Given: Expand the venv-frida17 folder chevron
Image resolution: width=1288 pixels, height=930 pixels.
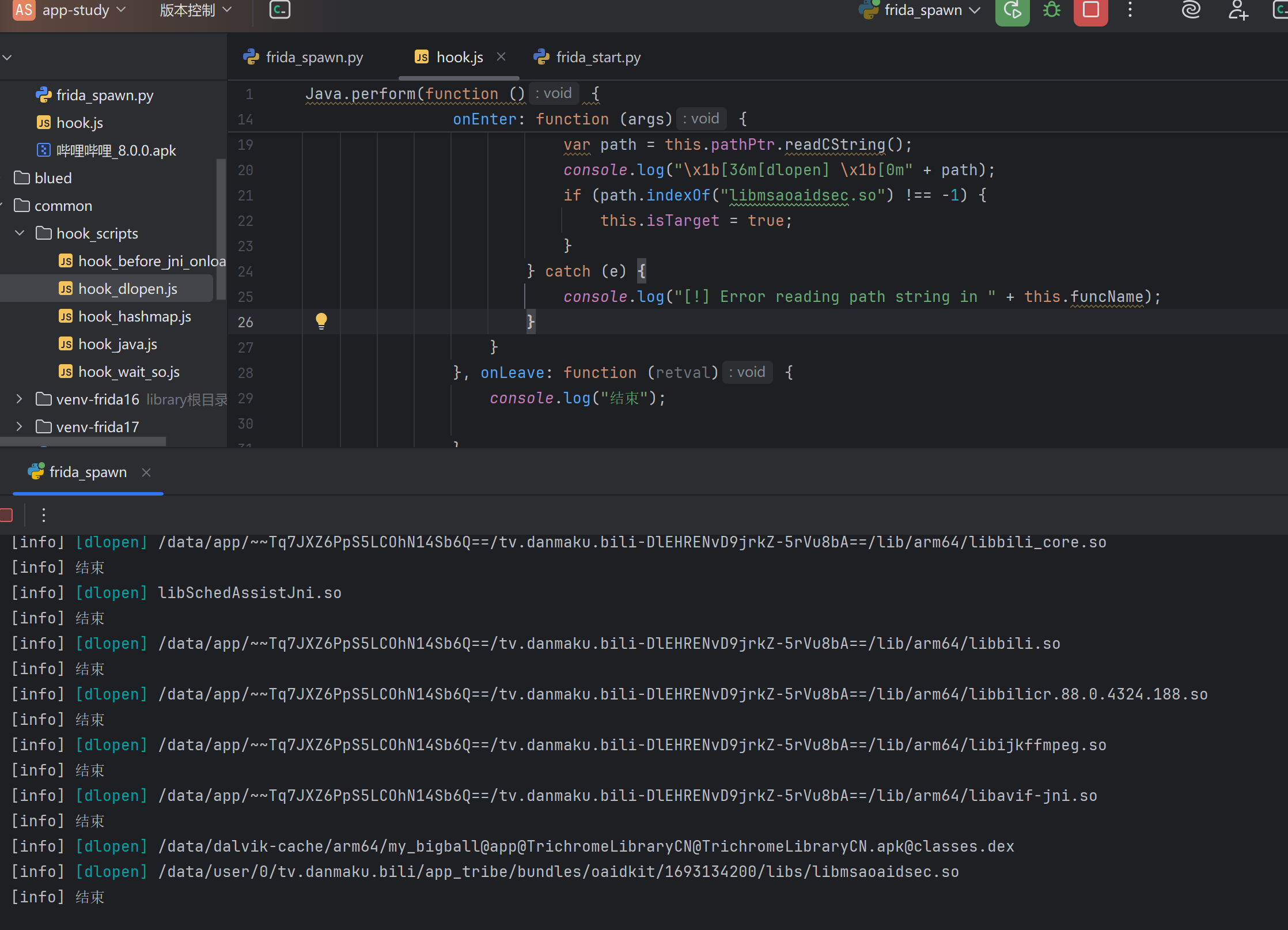Looking at the screenshot, I should point(20,426).
